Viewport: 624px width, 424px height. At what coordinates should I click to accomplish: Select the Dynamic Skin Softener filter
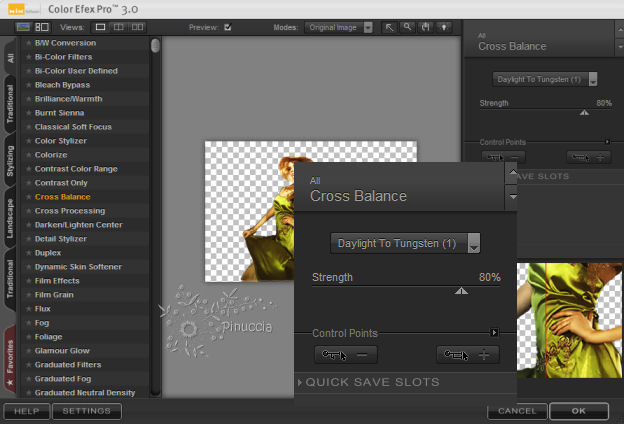point(78,267)
